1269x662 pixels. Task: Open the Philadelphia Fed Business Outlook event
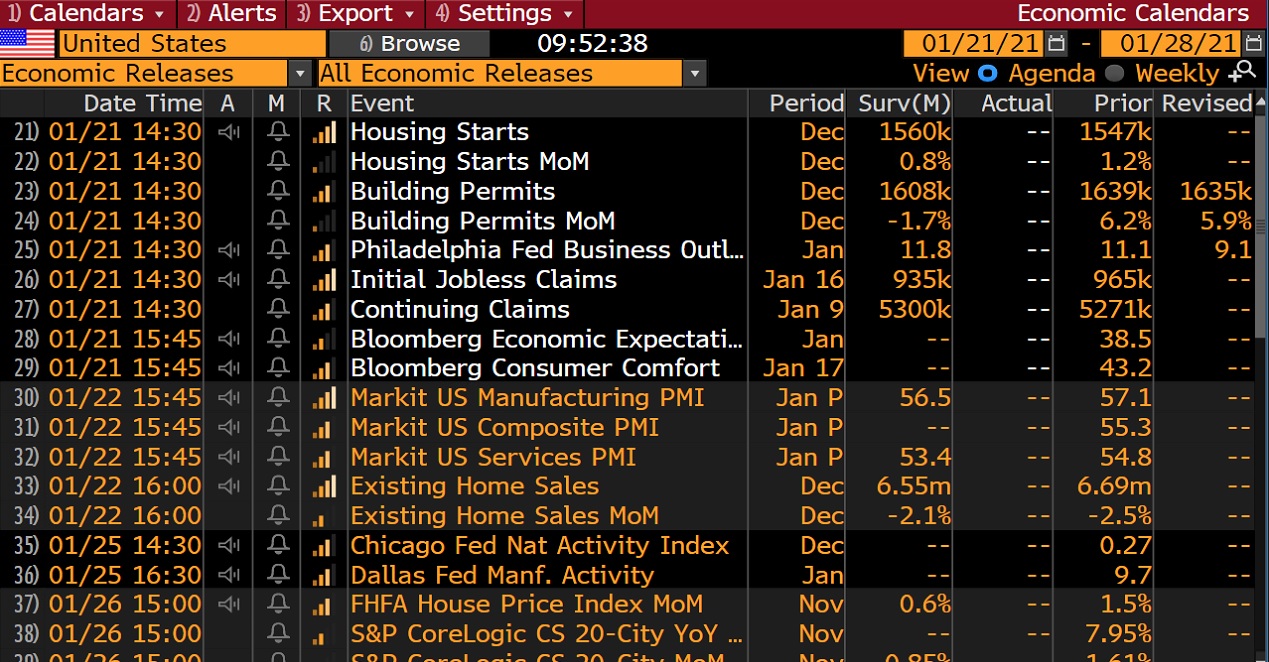coord(547,250)
